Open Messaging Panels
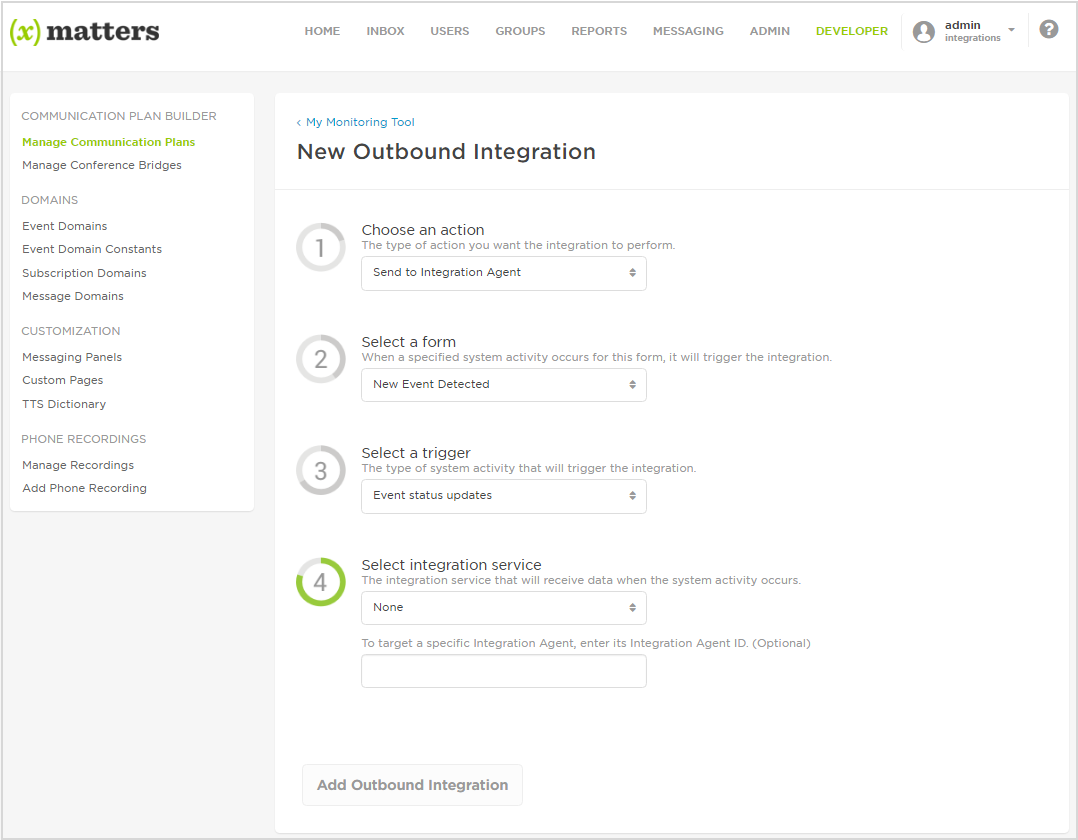Image resolution: width=1078 pixels, height=840 pixels. click(72, 357)
